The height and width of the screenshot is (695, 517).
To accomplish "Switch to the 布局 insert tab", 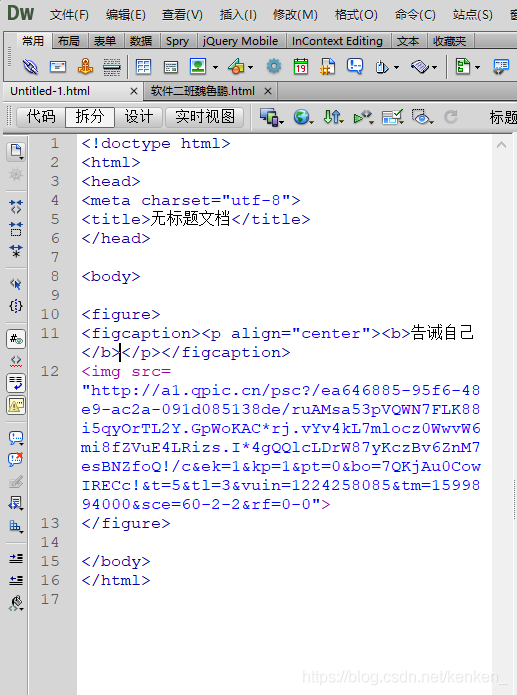I will (69, 41).
